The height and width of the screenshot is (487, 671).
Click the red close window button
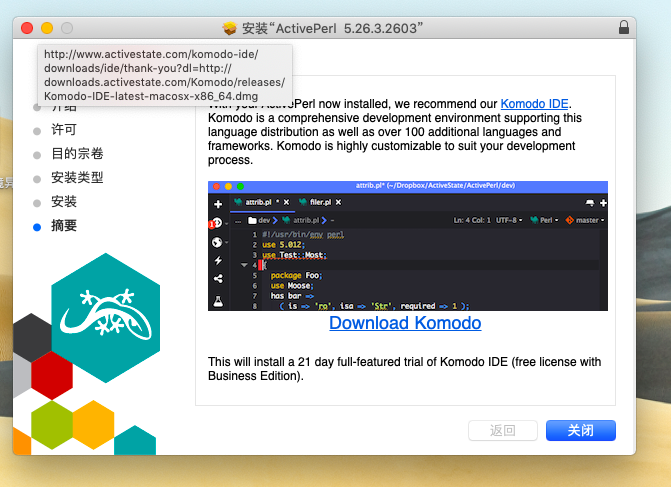coord(27,28)
